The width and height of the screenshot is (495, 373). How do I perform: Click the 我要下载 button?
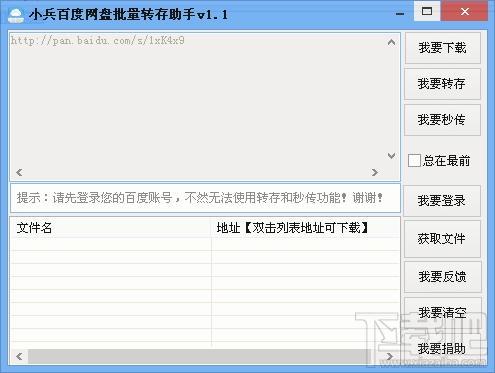442,48
